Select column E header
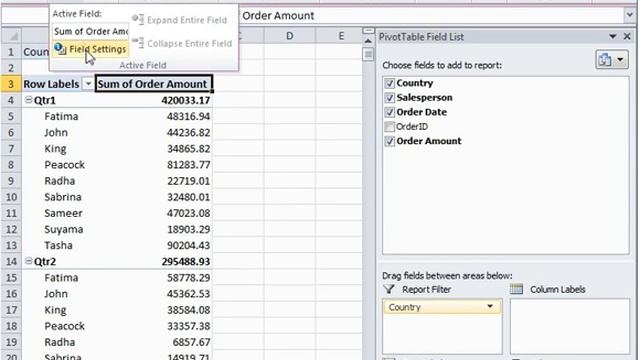This screenshot has height=360, width=640. tap(340, 36)
